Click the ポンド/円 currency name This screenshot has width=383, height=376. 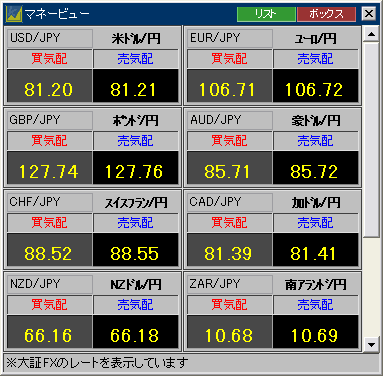[x=136, y=121]
